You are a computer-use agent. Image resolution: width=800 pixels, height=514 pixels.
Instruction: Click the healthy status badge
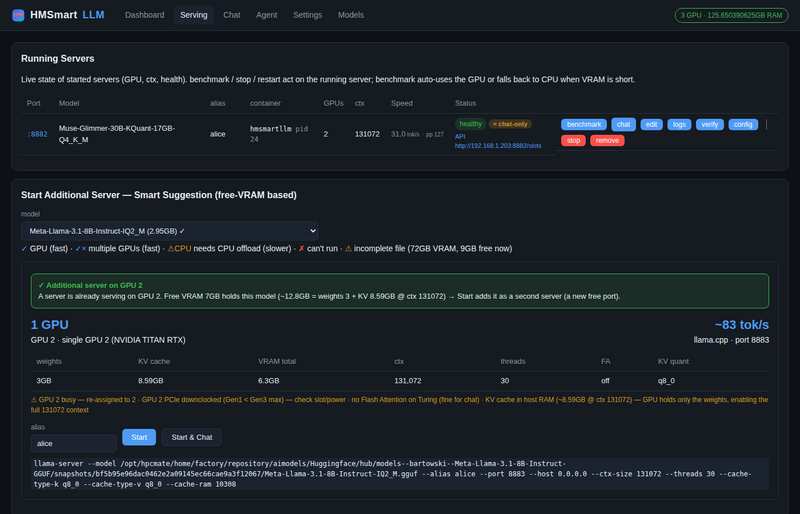[x=470, y=124]
